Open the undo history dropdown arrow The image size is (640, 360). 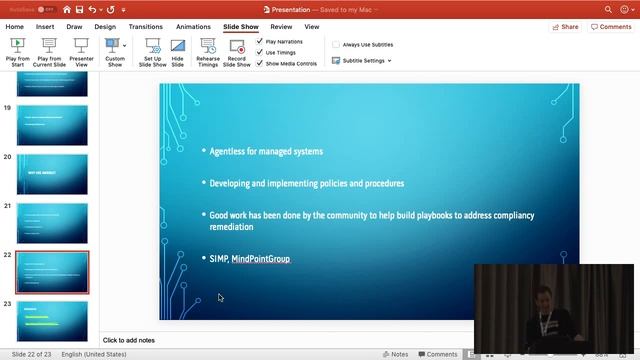pyautogui.click(x=101, y=10)
